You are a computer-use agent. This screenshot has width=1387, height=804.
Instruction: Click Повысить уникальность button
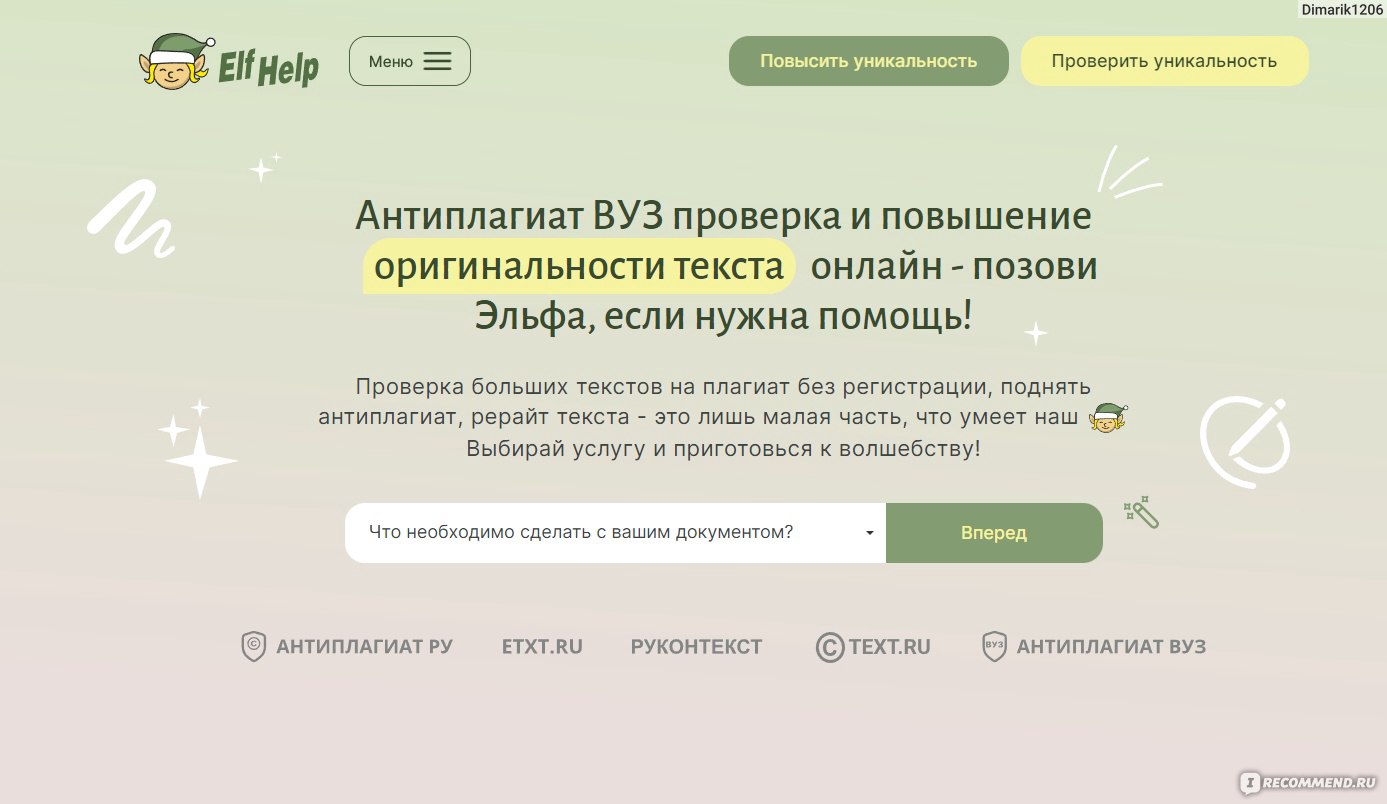(868, 61)
